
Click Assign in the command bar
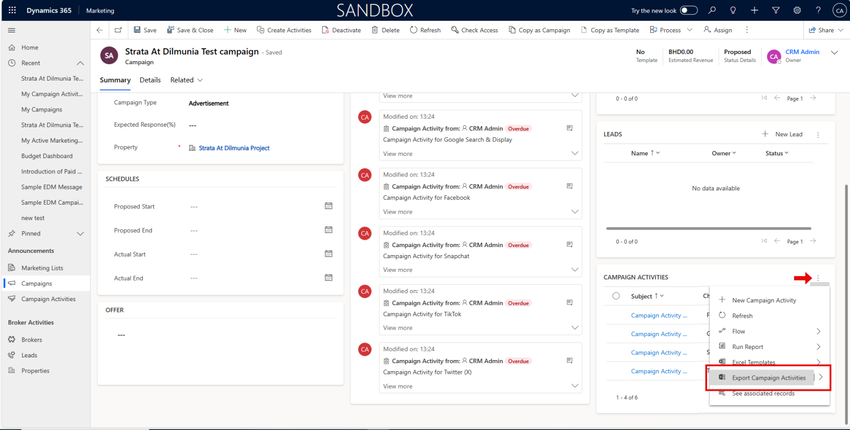[x=718, y=30]
